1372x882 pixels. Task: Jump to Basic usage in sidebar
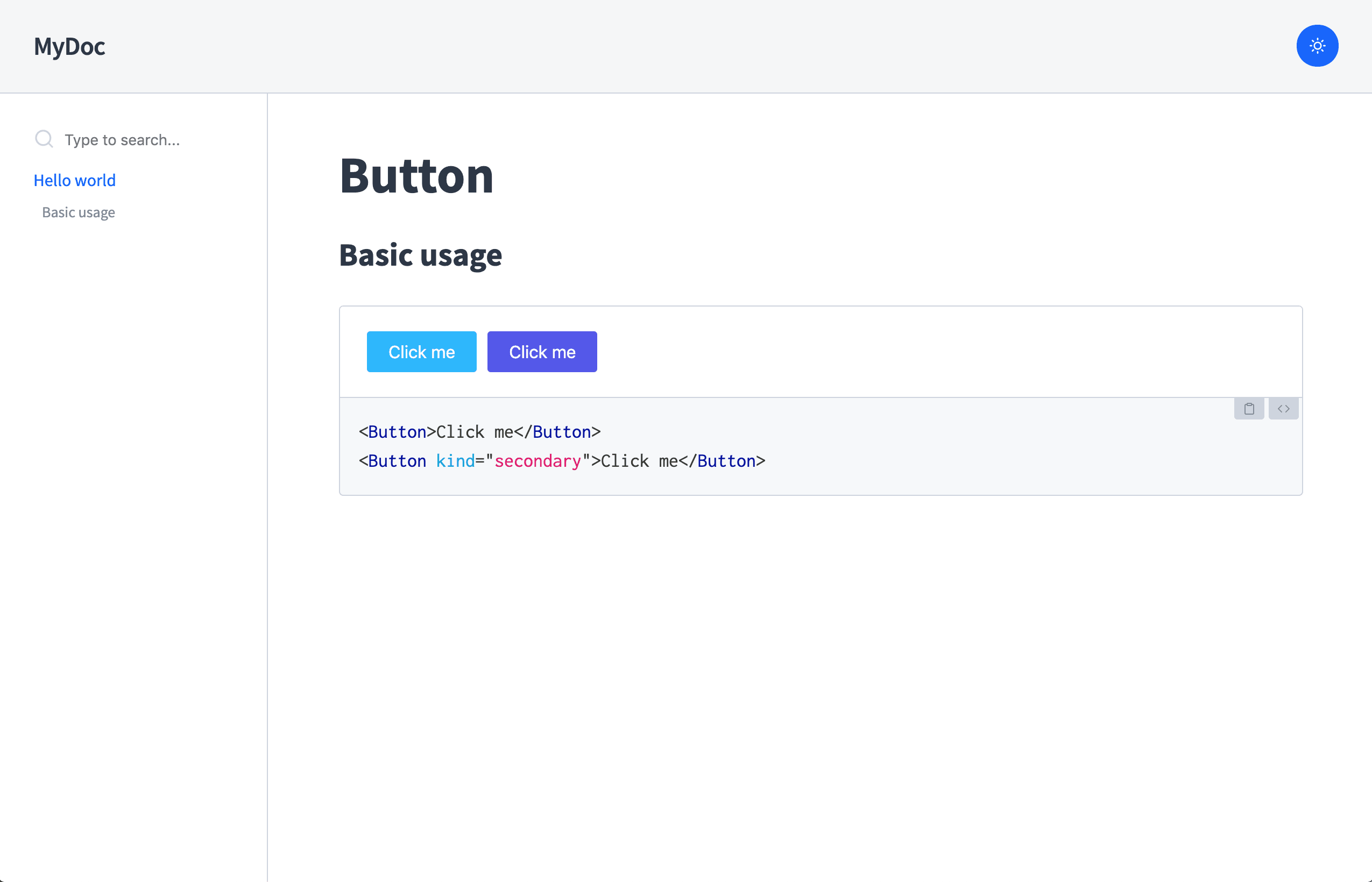79,212
